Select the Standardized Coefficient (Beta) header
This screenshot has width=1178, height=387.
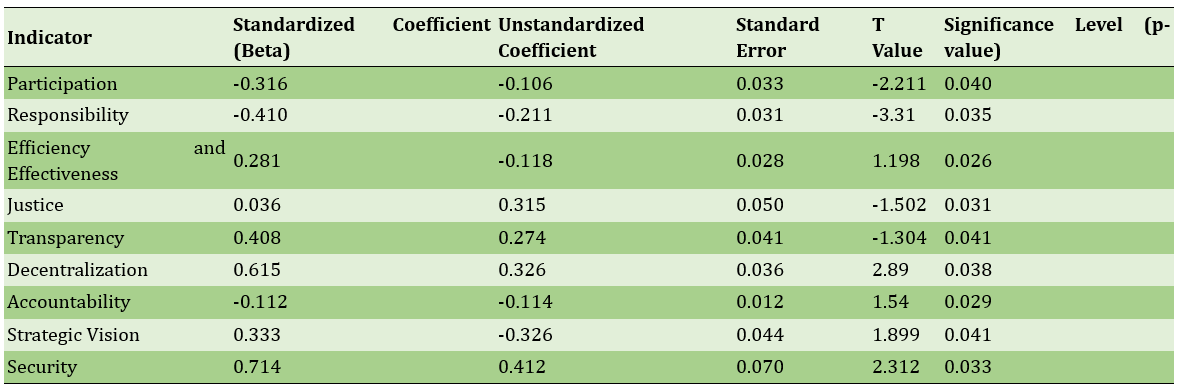pyautogui.click(x=361, y=38)
